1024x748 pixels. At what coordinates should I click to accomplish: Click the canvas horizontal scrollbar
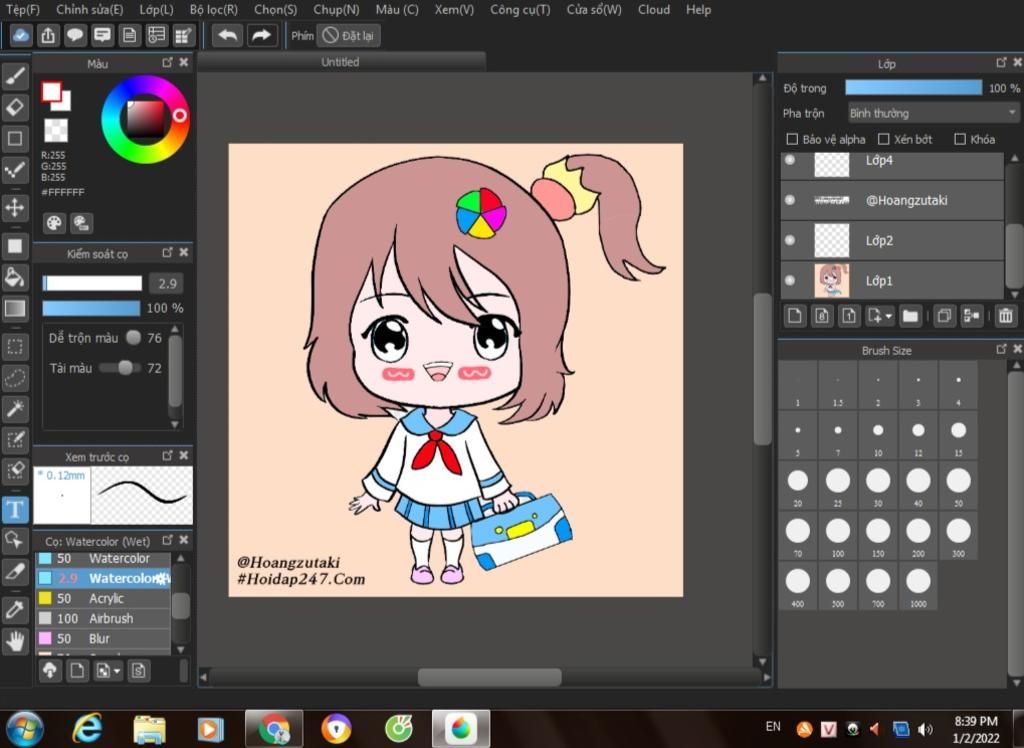point(489,677)
